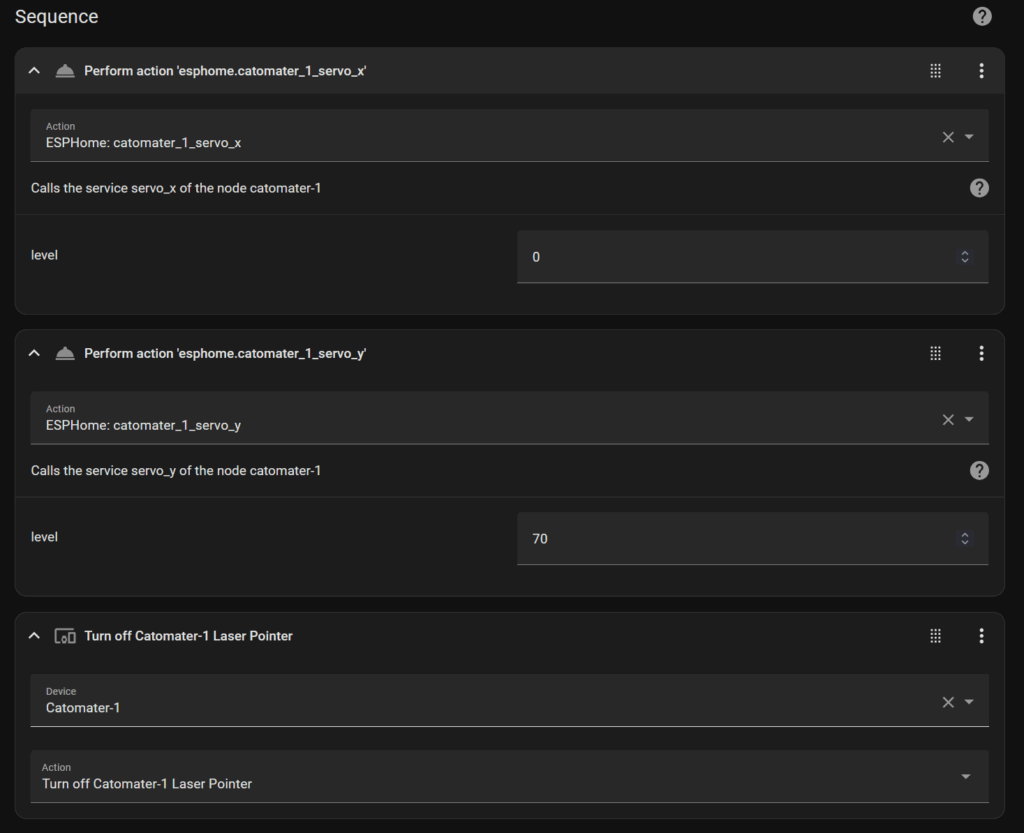Open overflow menu for servo_x action

(981, 71)
